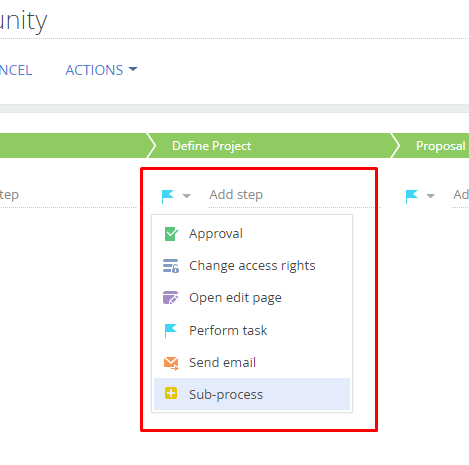Click the green Approval checkmark icon

(x=171, y=234)
